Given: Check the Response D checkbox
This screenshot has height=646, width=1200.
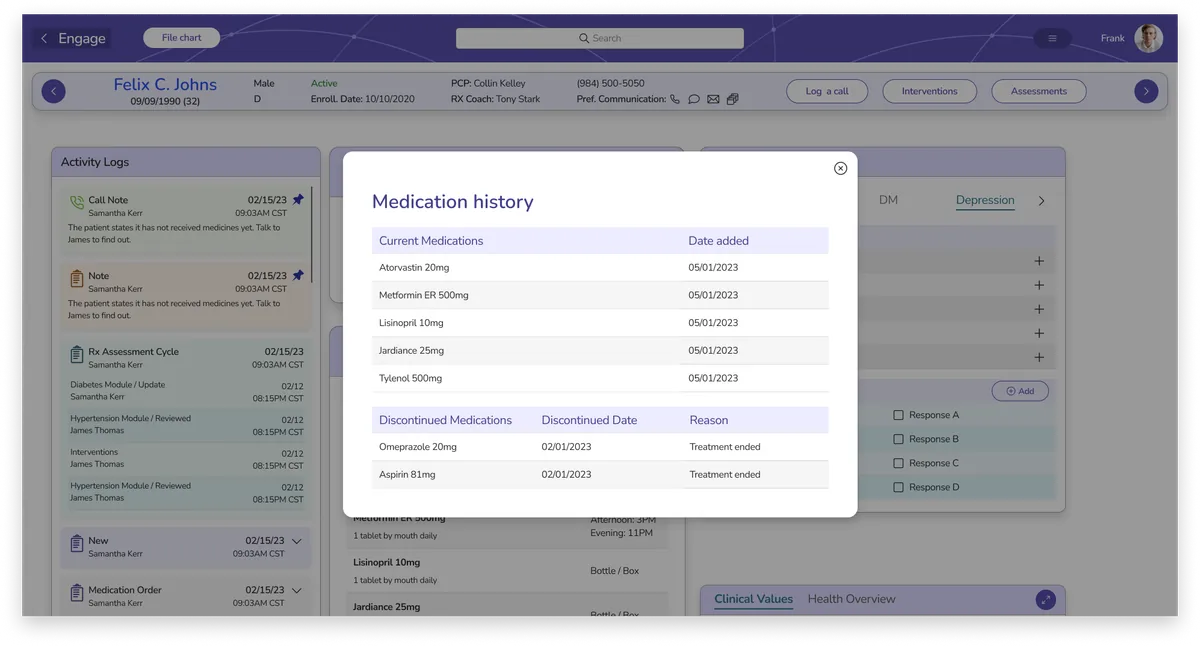Looking at the screenshot, I should [898, 487].
